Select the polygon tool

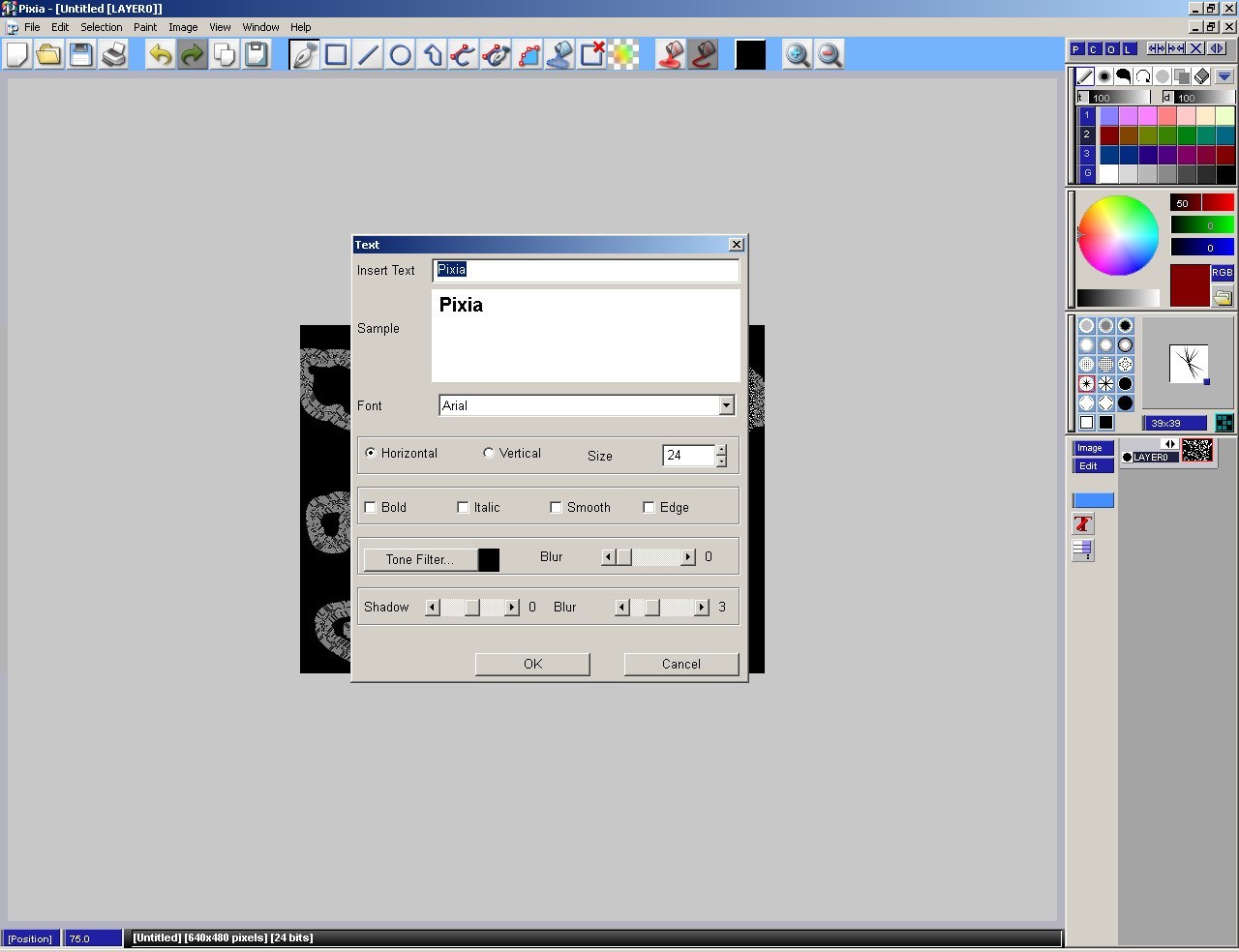(x=432, y=54)
